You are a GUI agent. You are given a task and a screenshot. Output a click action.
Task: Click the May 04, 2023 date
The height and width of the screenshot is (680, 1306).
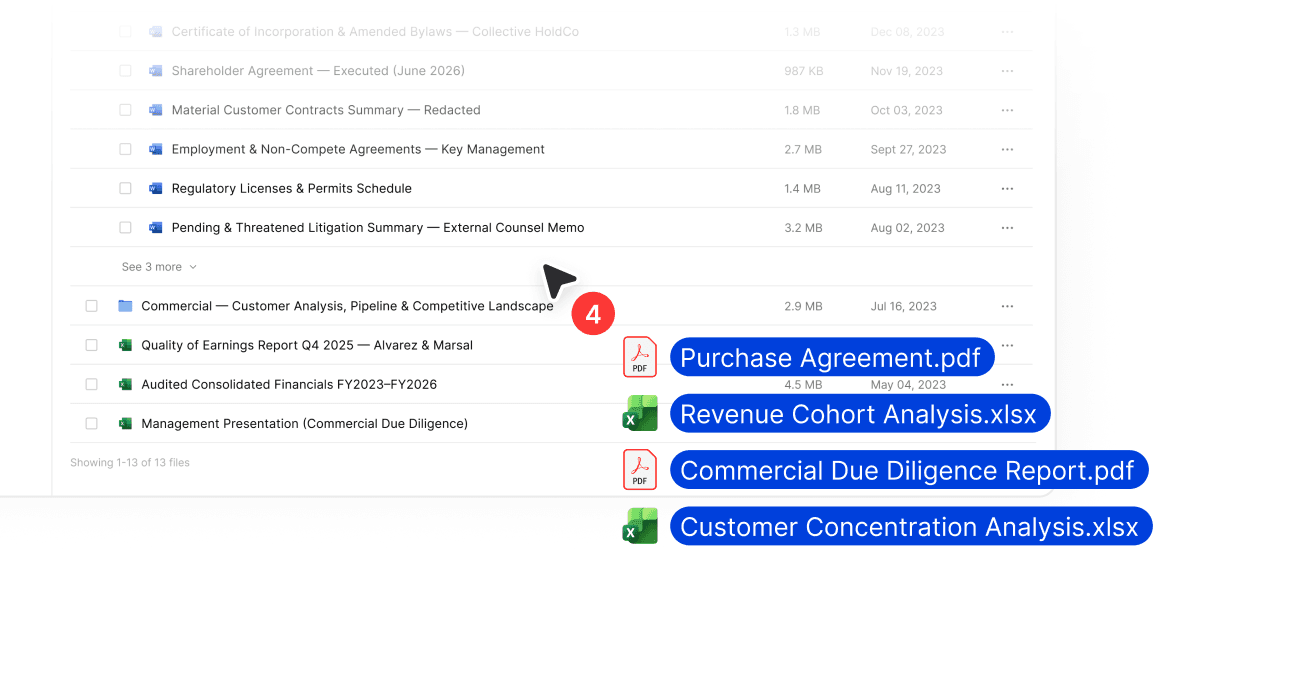tap(908, 384)
